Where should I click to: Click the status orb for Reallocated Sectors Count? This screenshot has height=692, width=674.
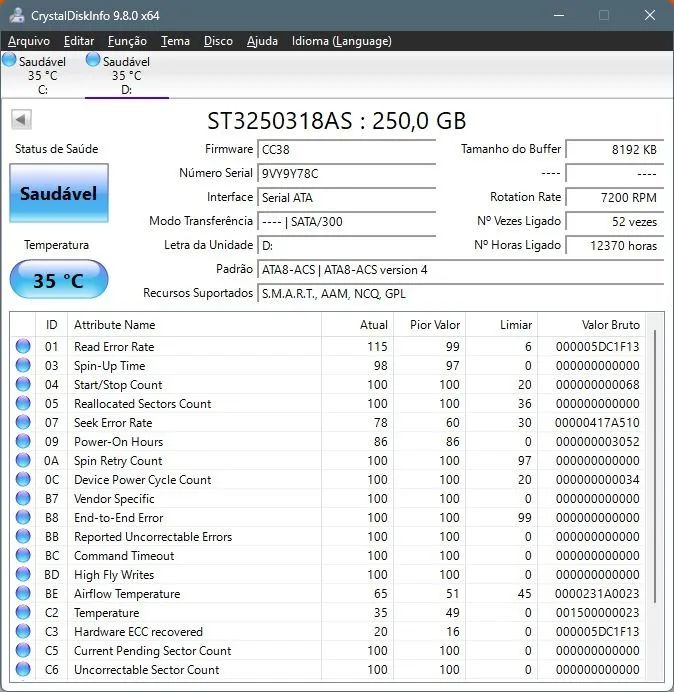click(23, 403)
